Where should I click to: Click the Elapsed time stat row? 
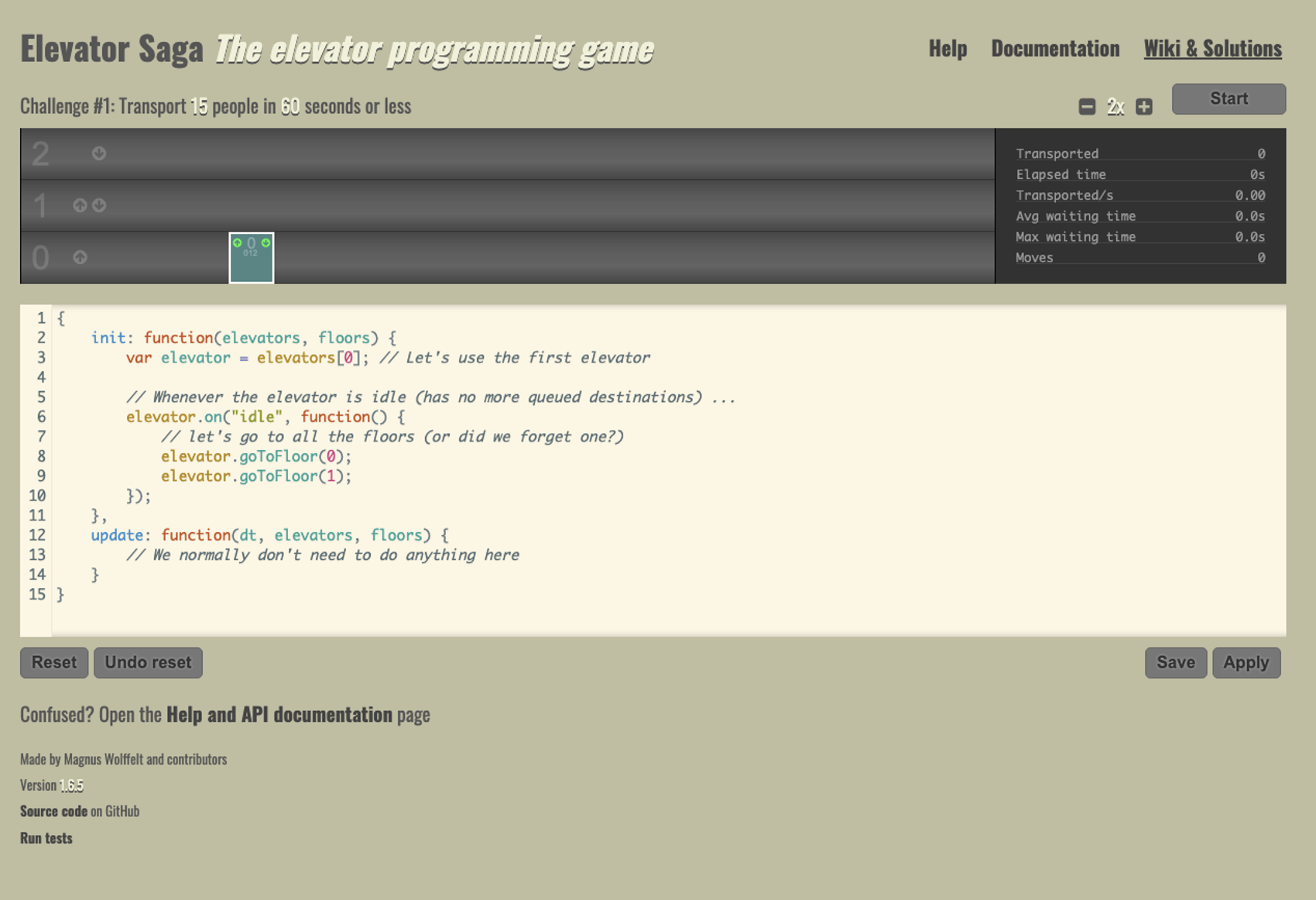(1140, 174)
